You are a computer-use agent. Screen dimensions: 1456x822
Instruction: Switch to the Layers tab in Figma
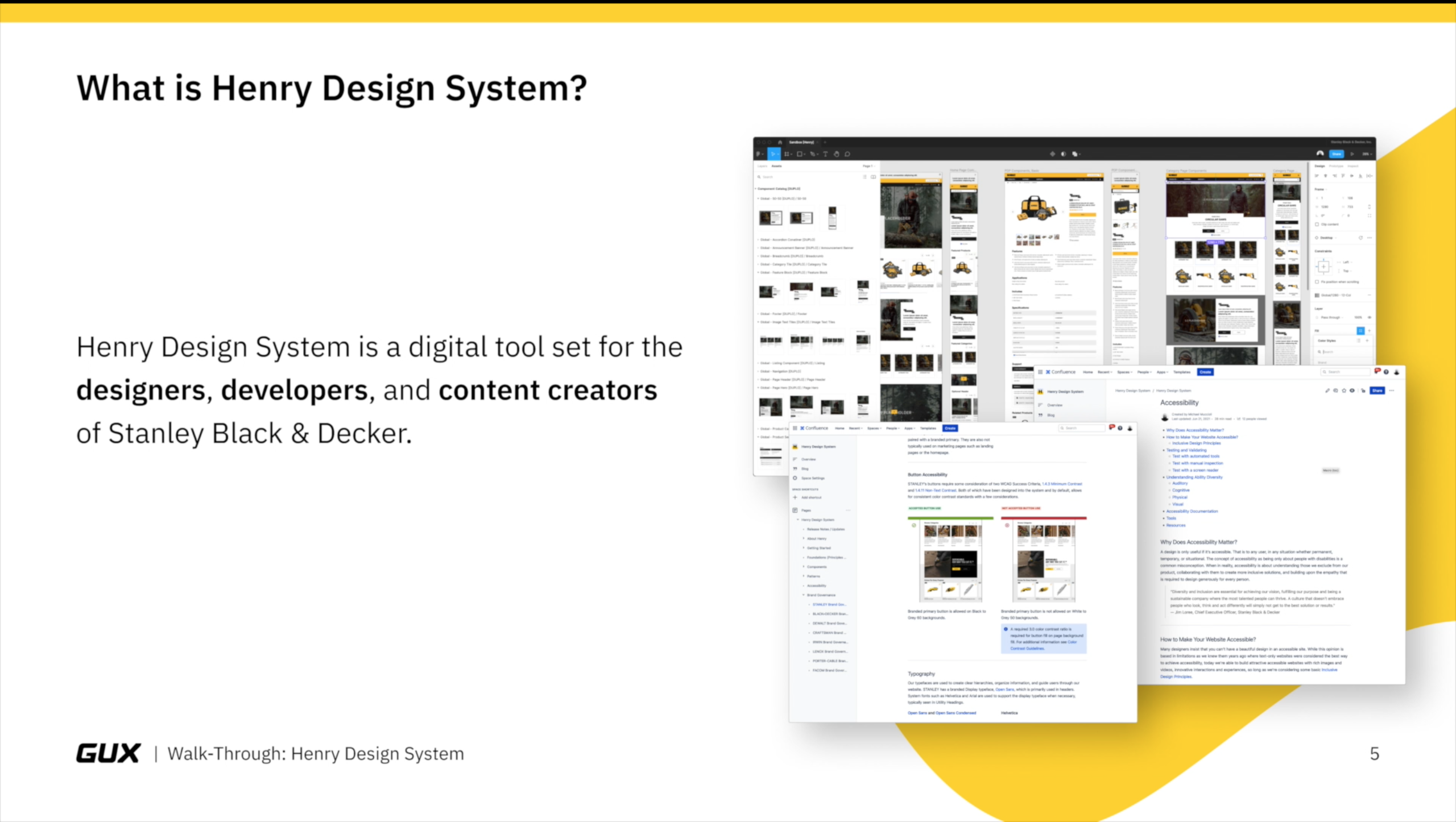(762, 166)
